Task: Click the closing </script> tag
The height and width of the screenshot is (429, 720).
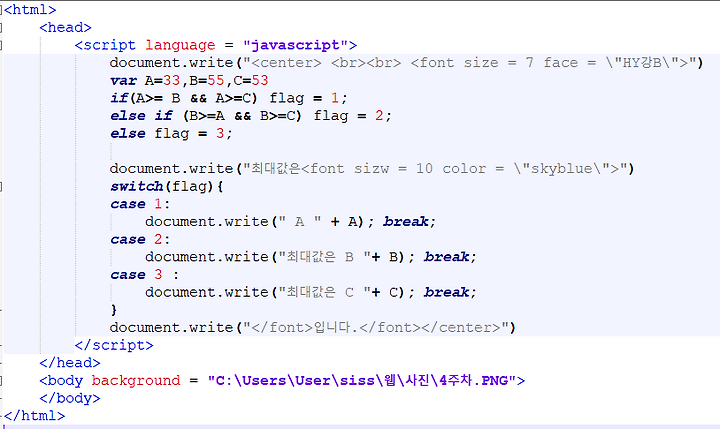Action: click(x=114, y=345)
